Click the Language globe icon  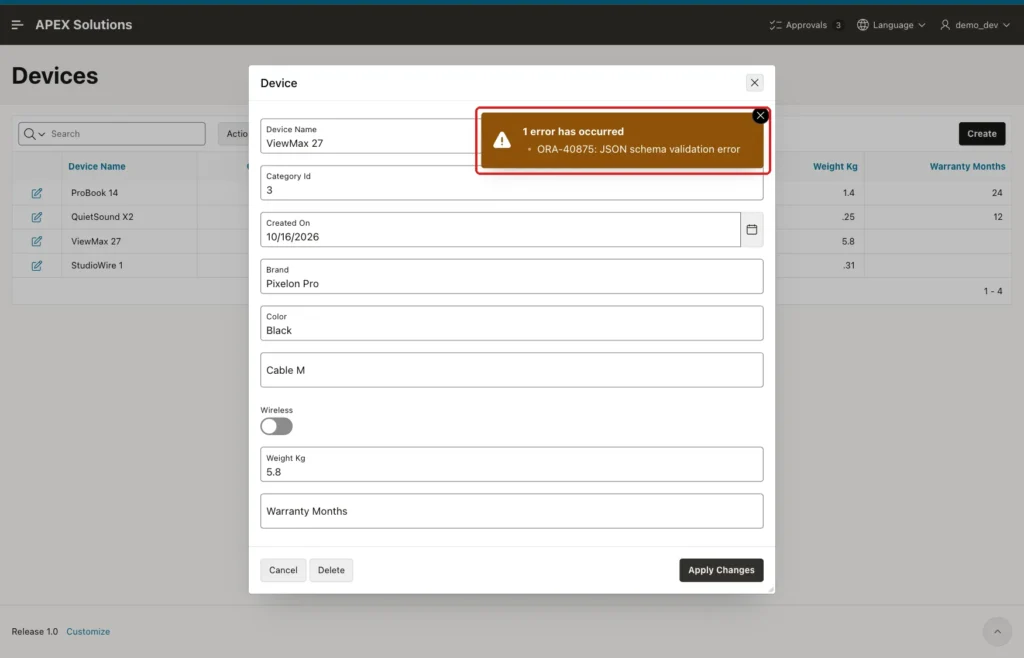(x=863, y=25)
